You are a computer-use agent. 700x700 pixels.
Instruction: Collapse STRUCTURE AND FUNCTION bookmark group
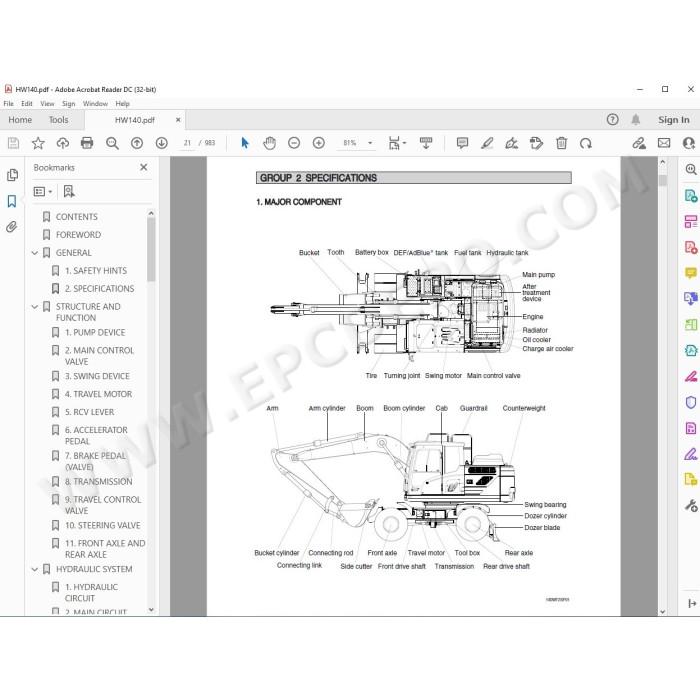click(35, 307)
